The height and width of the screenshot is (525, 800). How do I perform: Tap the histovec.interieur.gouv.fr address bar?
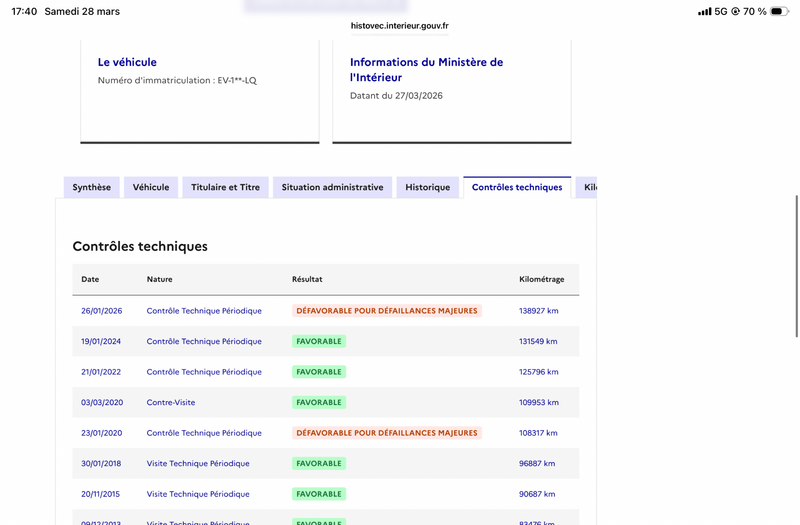click(x=400, y=26)
